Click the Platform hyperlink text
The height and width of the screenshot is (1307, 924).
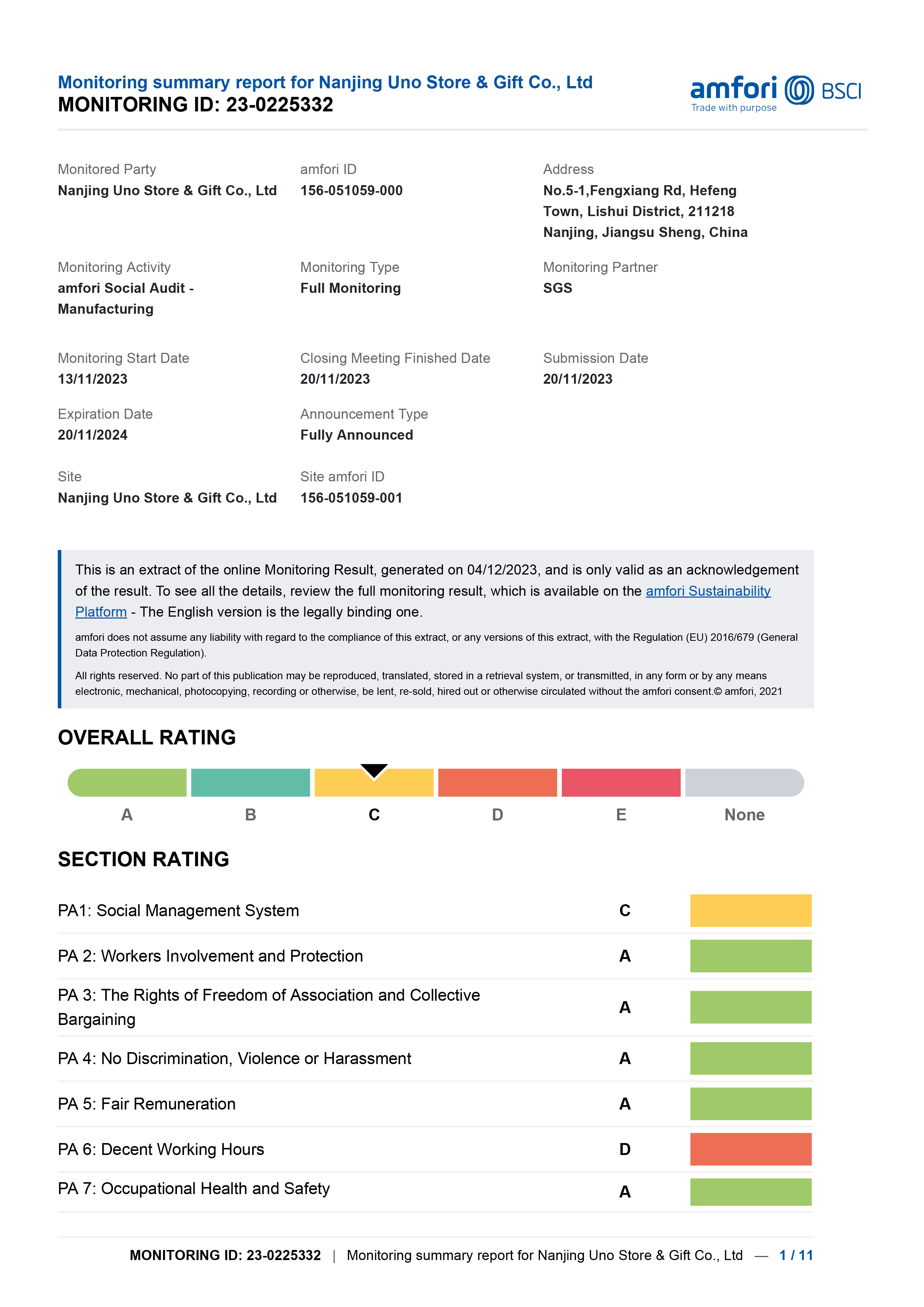(101, 612)
